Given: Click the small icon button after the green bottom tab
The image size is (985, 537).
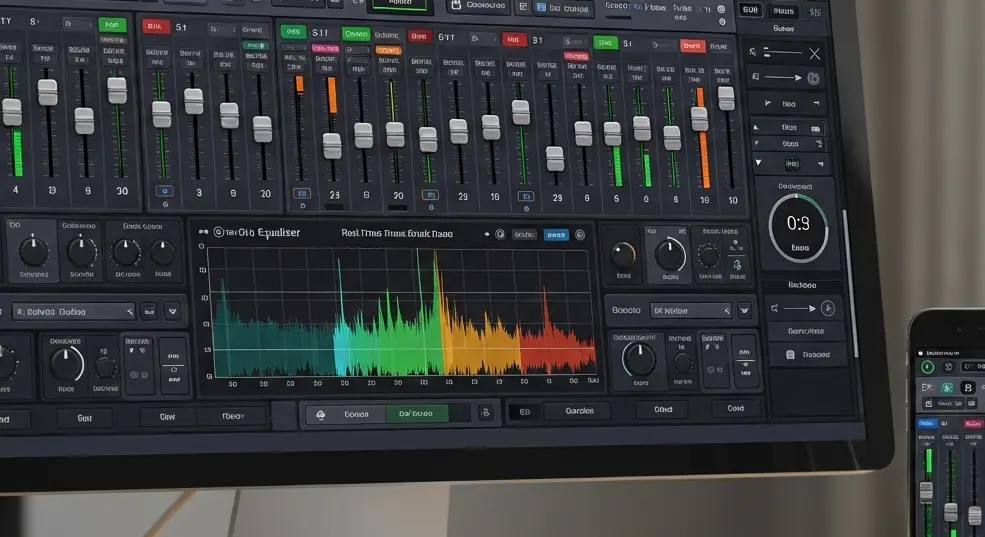Looking at the screenshot, I should click(x=485, y=413).
